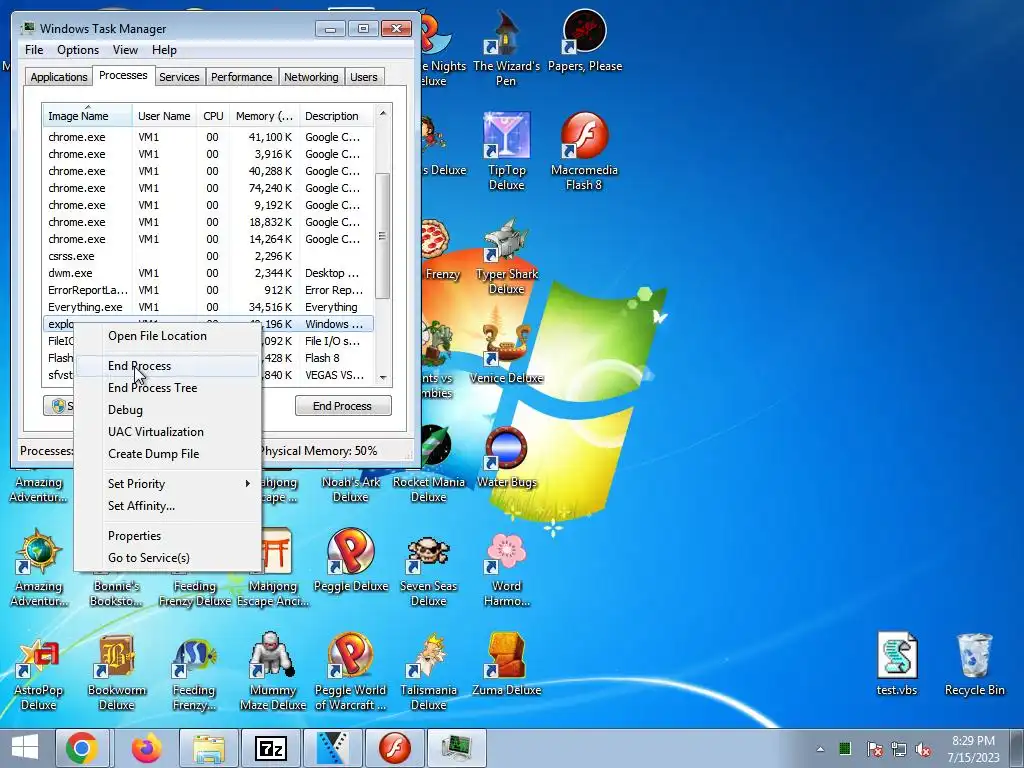Select Bookworm Deluxe desktop shortcut
Screen dimensions: 1024x768
tap(116, 671)
